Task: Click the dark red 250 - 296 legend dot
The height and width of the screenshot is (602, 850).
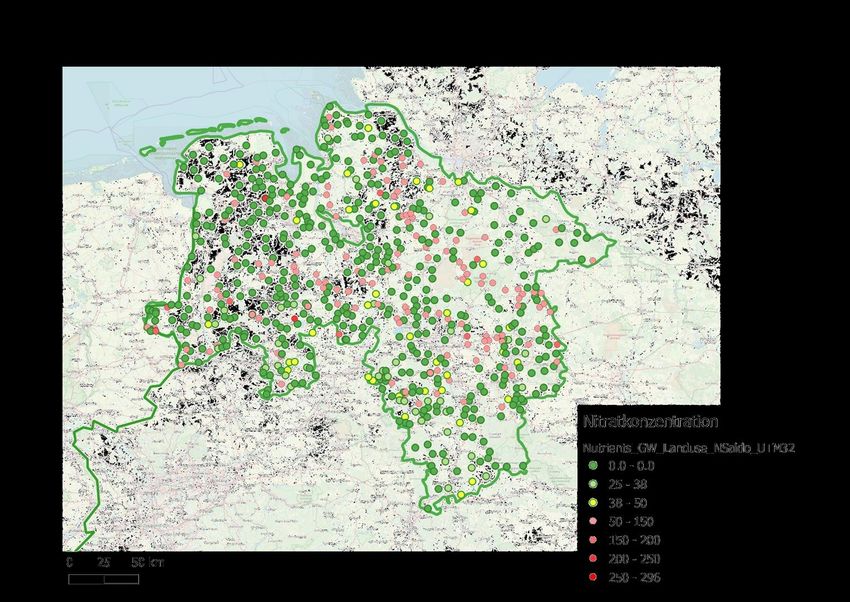Action: 593,578
